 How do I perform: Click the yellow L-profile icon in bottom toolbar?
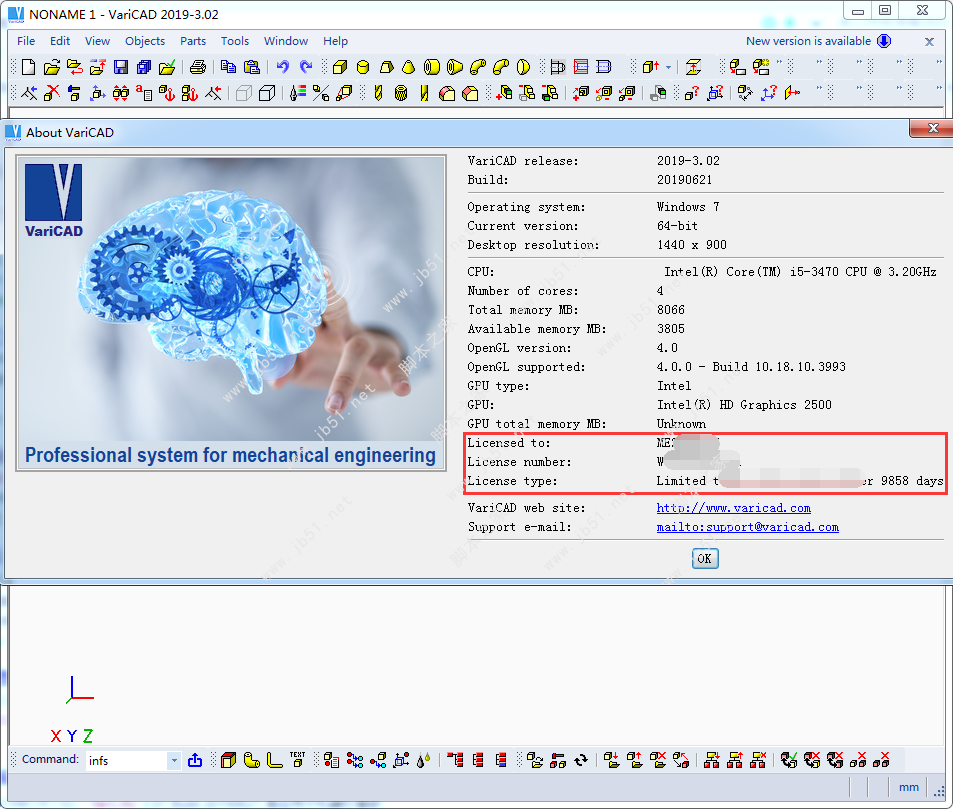(275, 760)
